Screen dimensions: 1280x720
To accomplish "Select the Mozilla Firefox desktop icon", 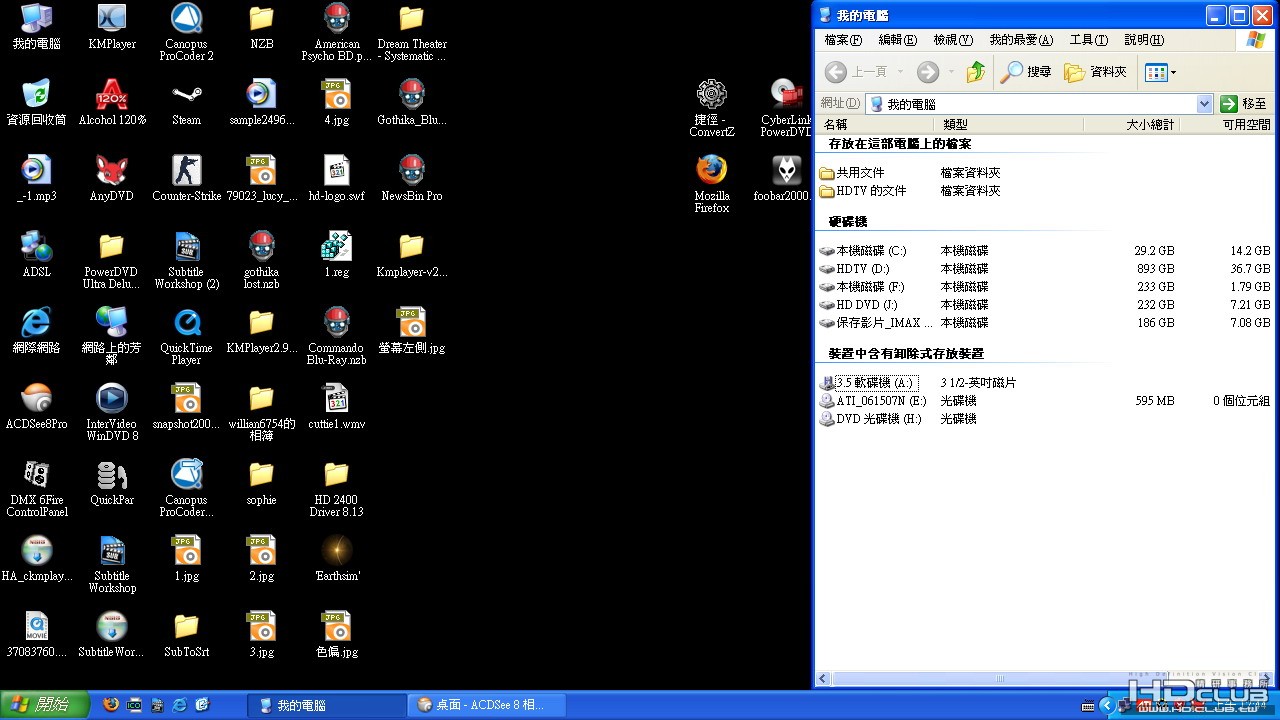I will coord(711,184).
